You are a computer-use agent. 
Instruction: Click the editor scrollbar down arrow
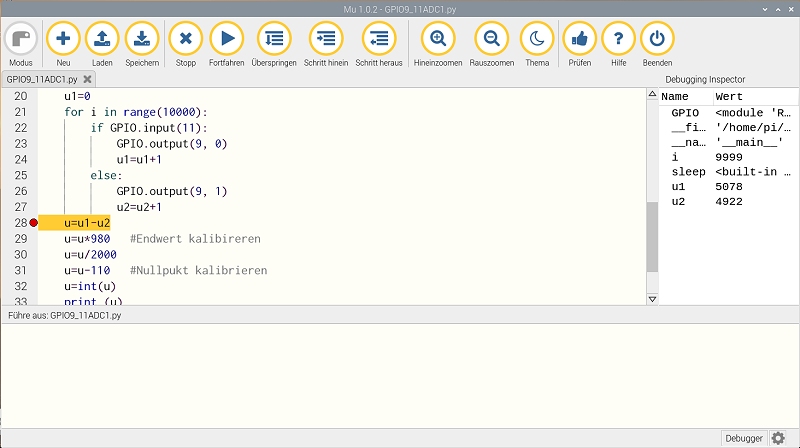tap(653, 299)
